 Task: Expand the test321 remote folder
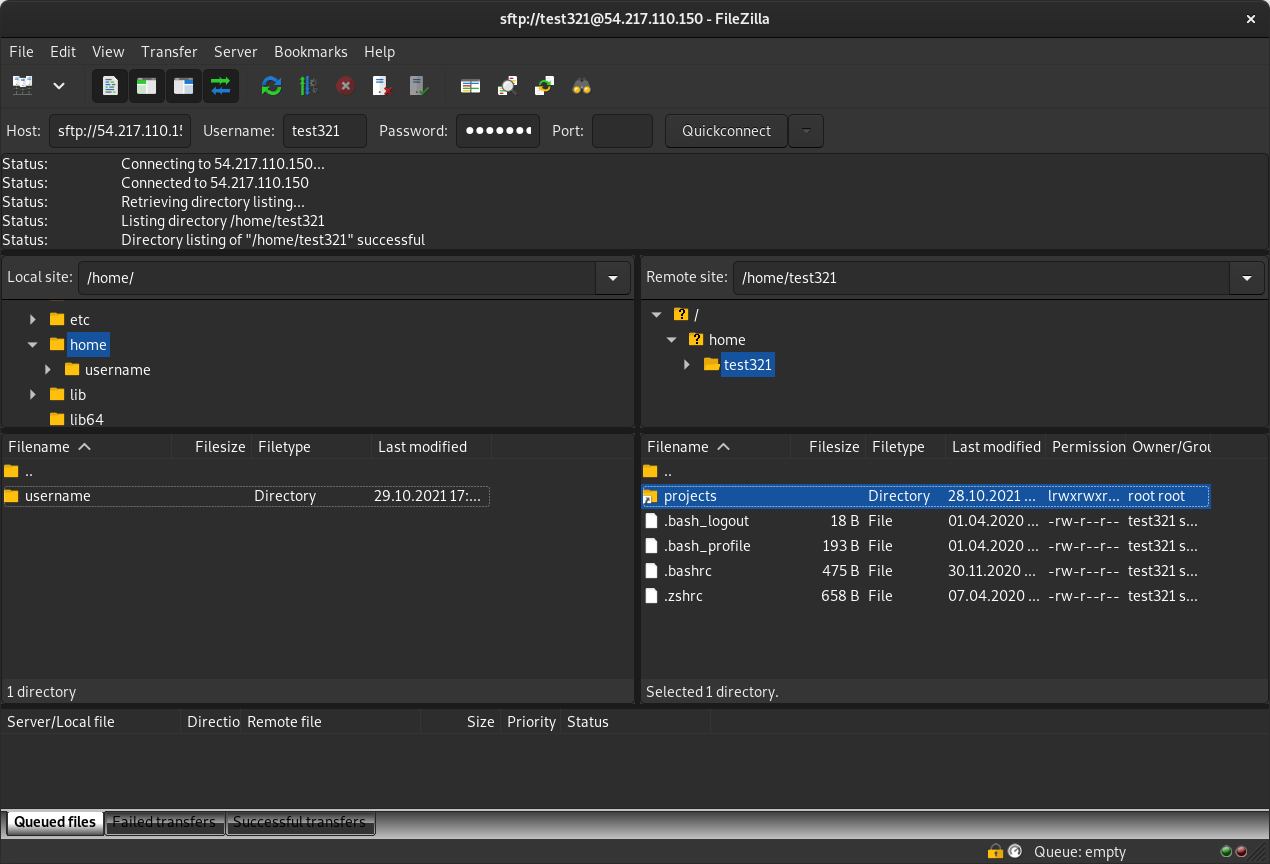[x=687, y=365]
